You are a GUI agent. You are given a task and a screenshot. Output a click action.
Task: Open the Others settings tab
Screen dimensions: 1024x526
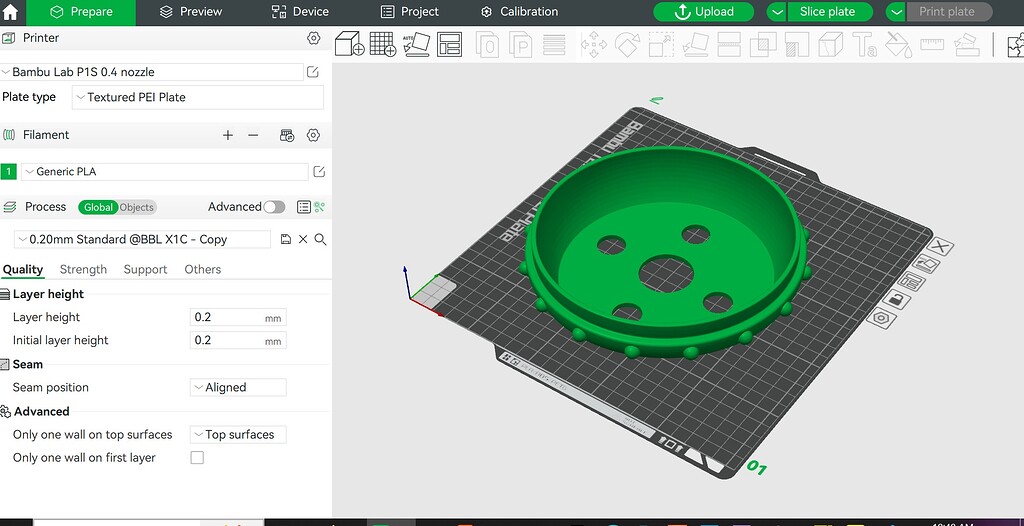click(x=202, y=269)
